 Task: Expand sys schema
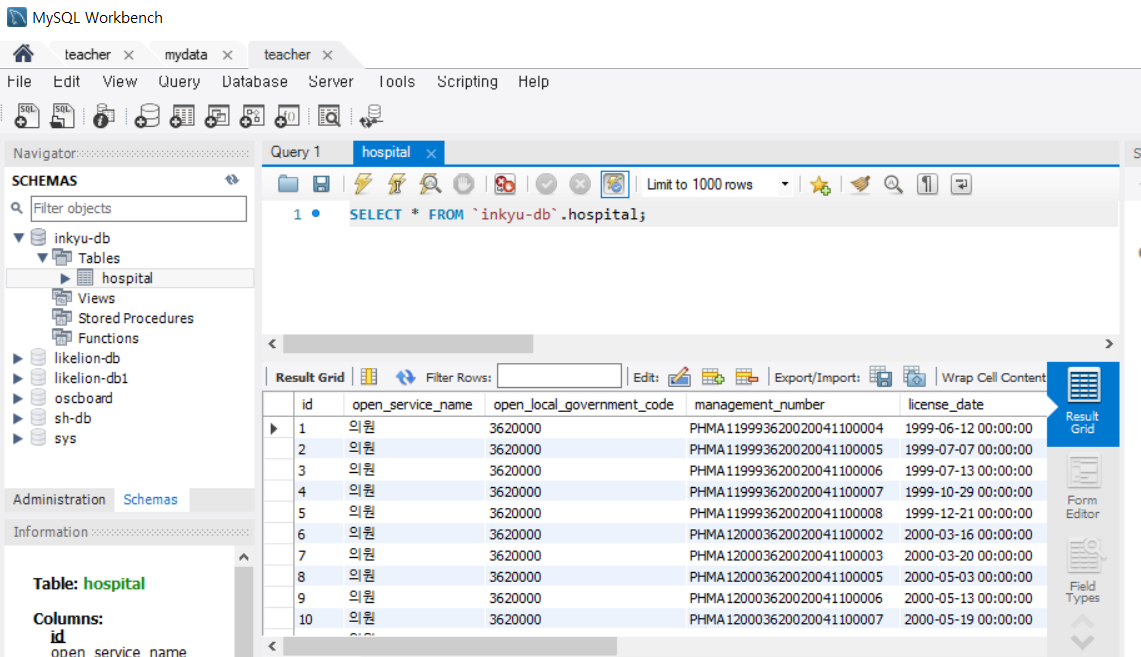(x=18, y=438)
